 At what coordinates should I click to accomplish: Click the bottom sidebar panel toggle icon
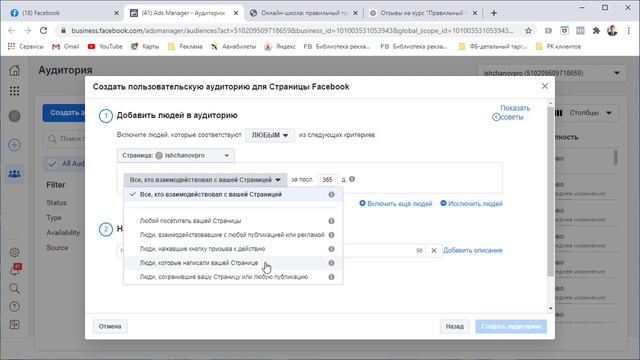coord(14,324)
